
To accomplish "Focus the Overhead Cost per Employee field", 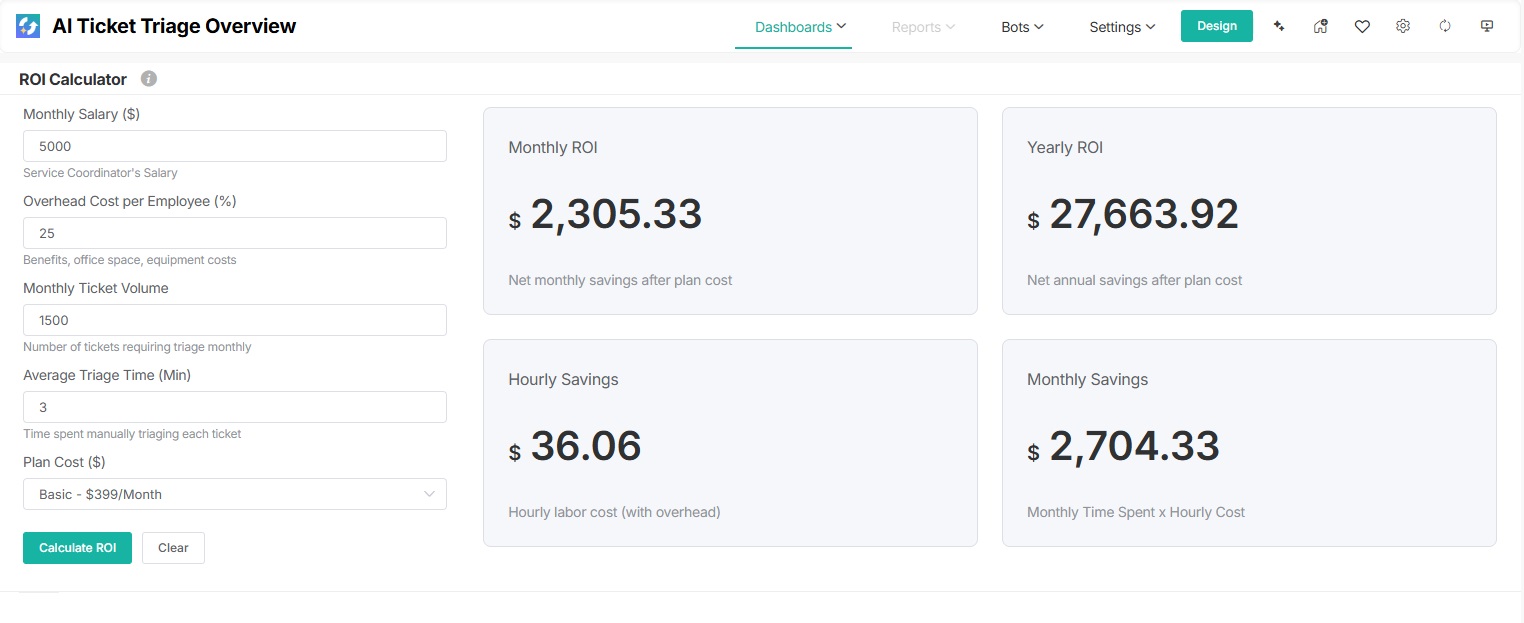I will coord(234,233).
